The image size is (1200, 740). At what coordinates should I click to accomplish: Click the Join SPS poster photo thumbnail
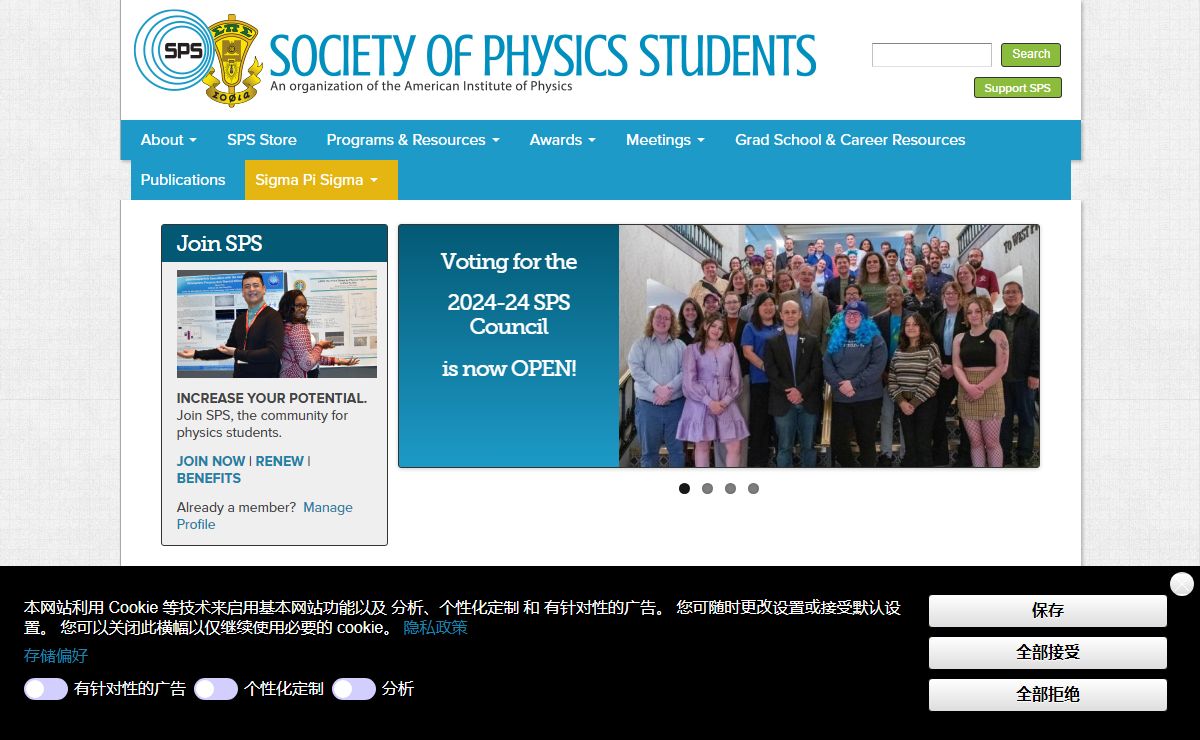[x=277, y=324]
